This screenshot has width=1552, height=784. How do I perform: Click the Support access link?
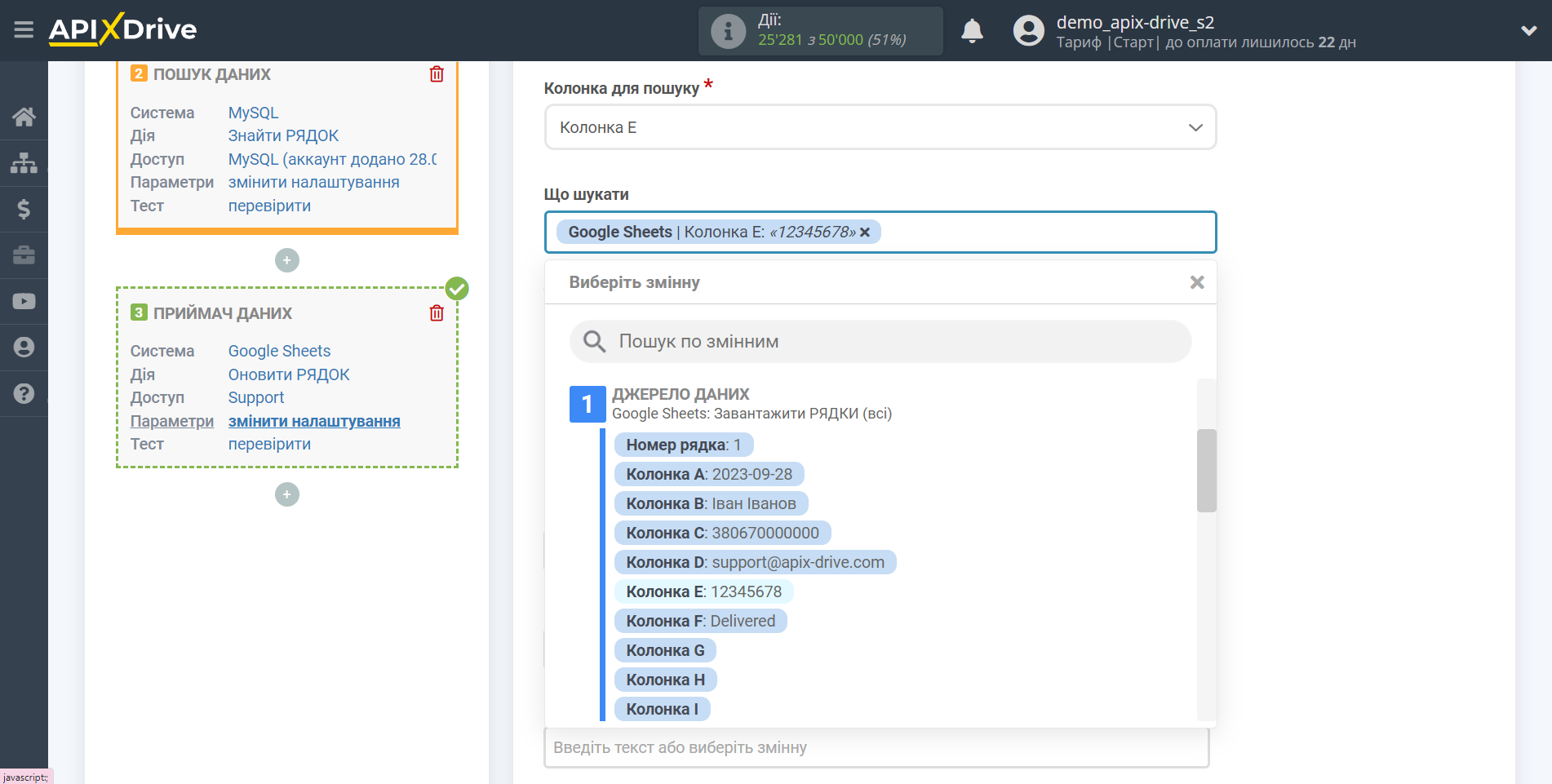256,397
